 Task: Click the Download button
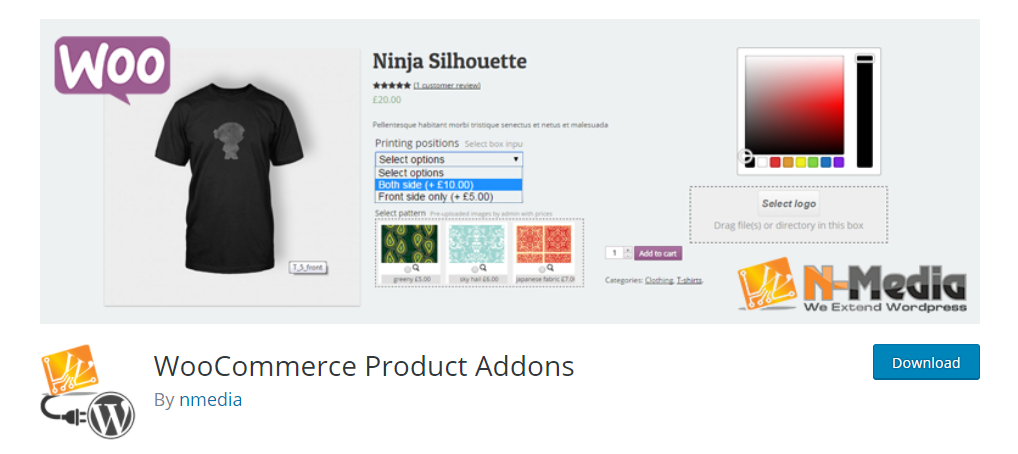coord(926,362)
